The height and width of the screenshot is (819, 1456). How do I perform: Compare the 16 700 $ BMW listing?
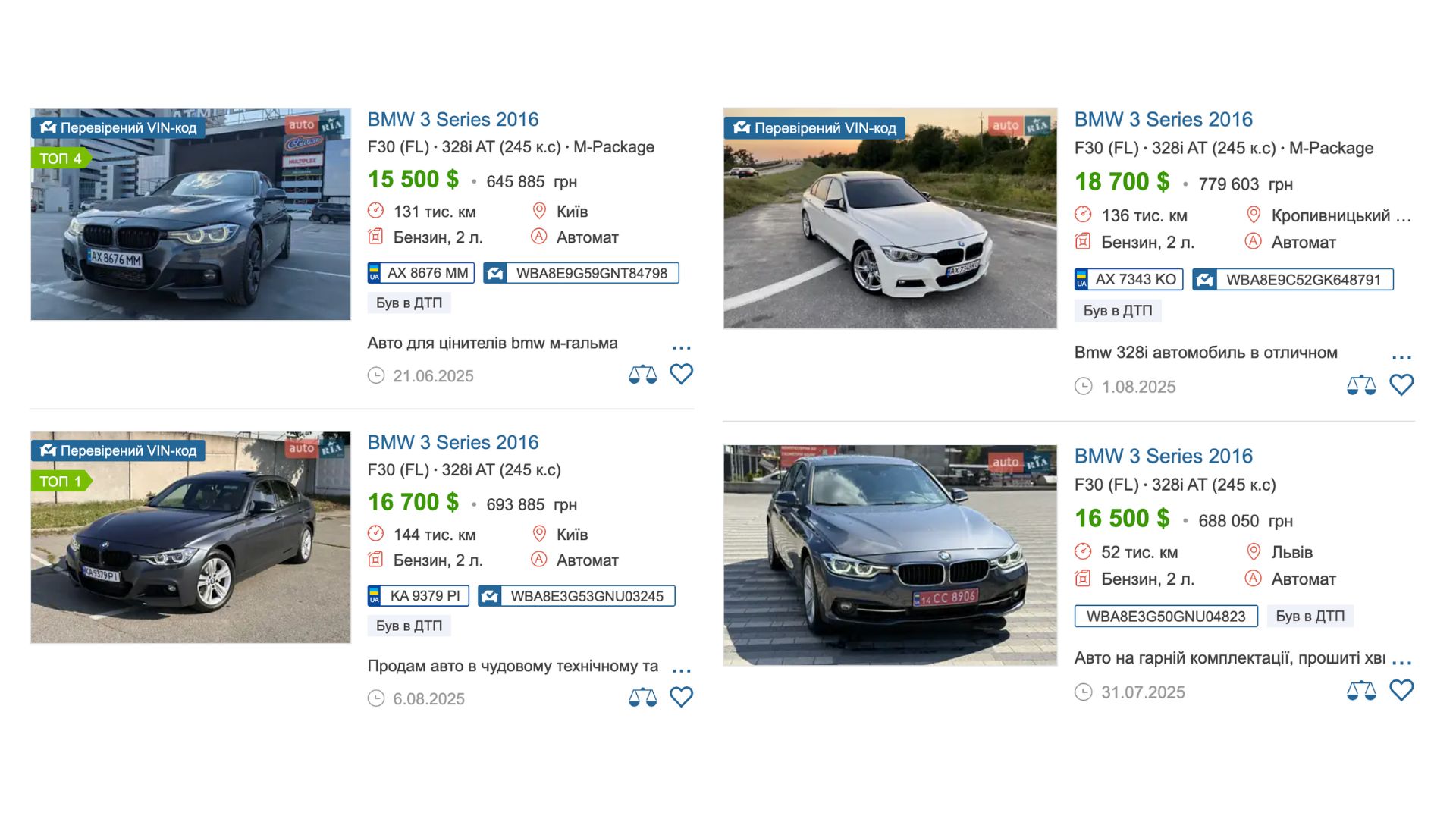click(x=642, y=698)
